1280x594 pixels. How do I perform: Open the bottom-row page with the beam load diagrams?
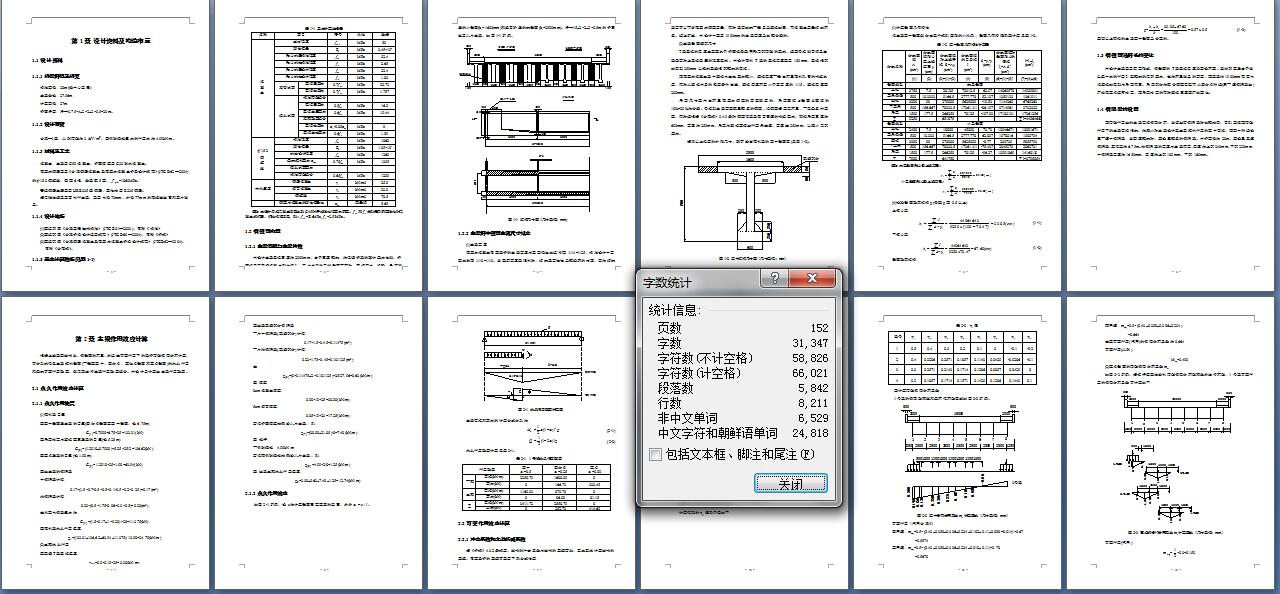pyautogui.click(x=532, y=443)
